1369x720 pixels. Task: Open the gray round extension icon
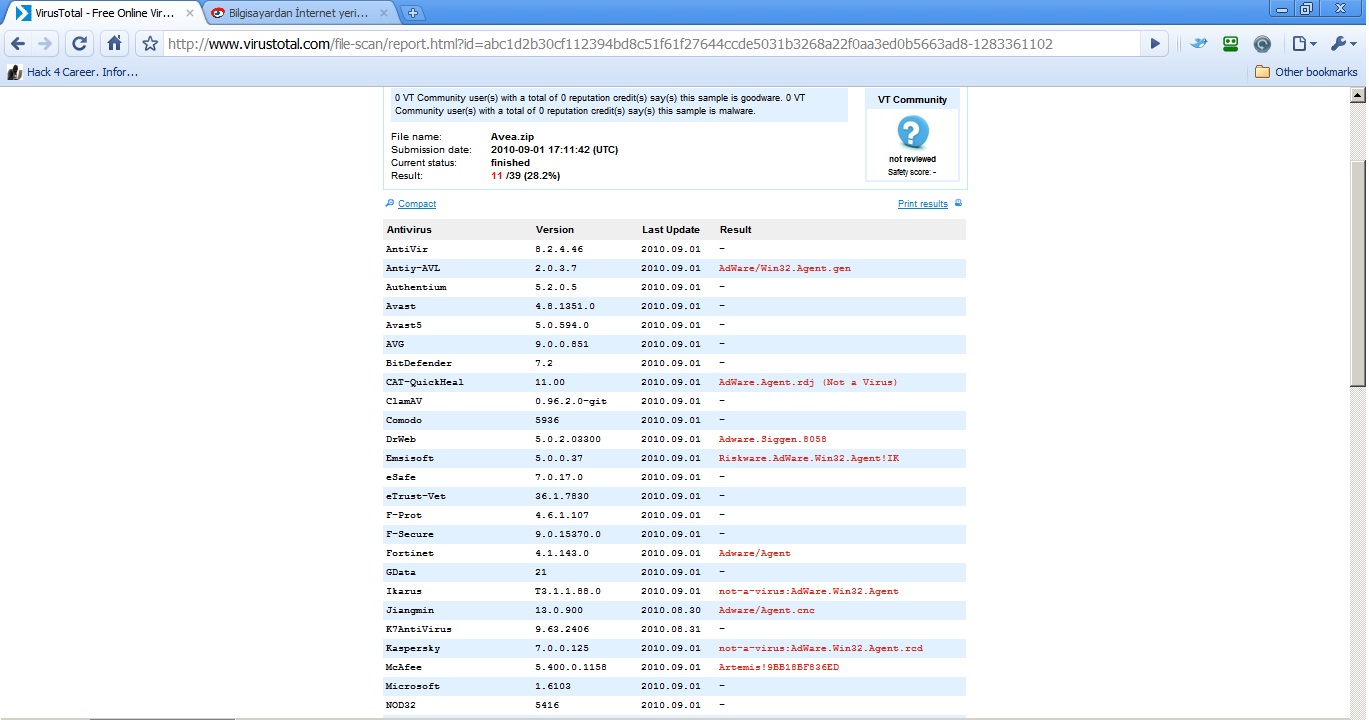(x=1262, y=44)
